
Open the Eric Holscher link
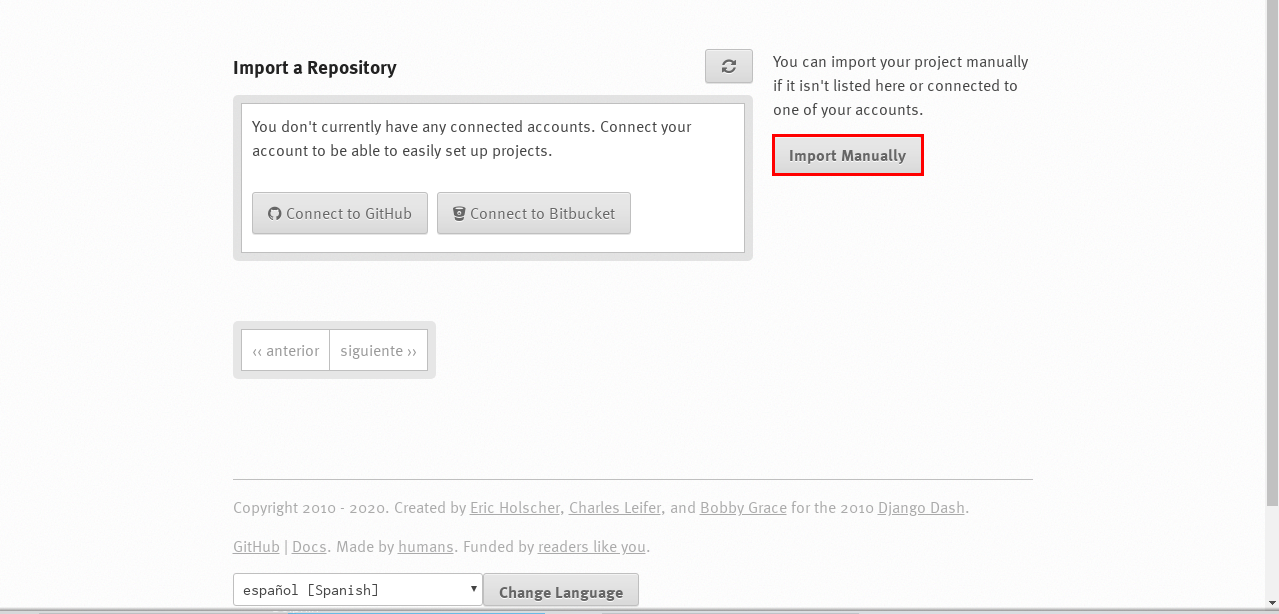pos(515,508)
